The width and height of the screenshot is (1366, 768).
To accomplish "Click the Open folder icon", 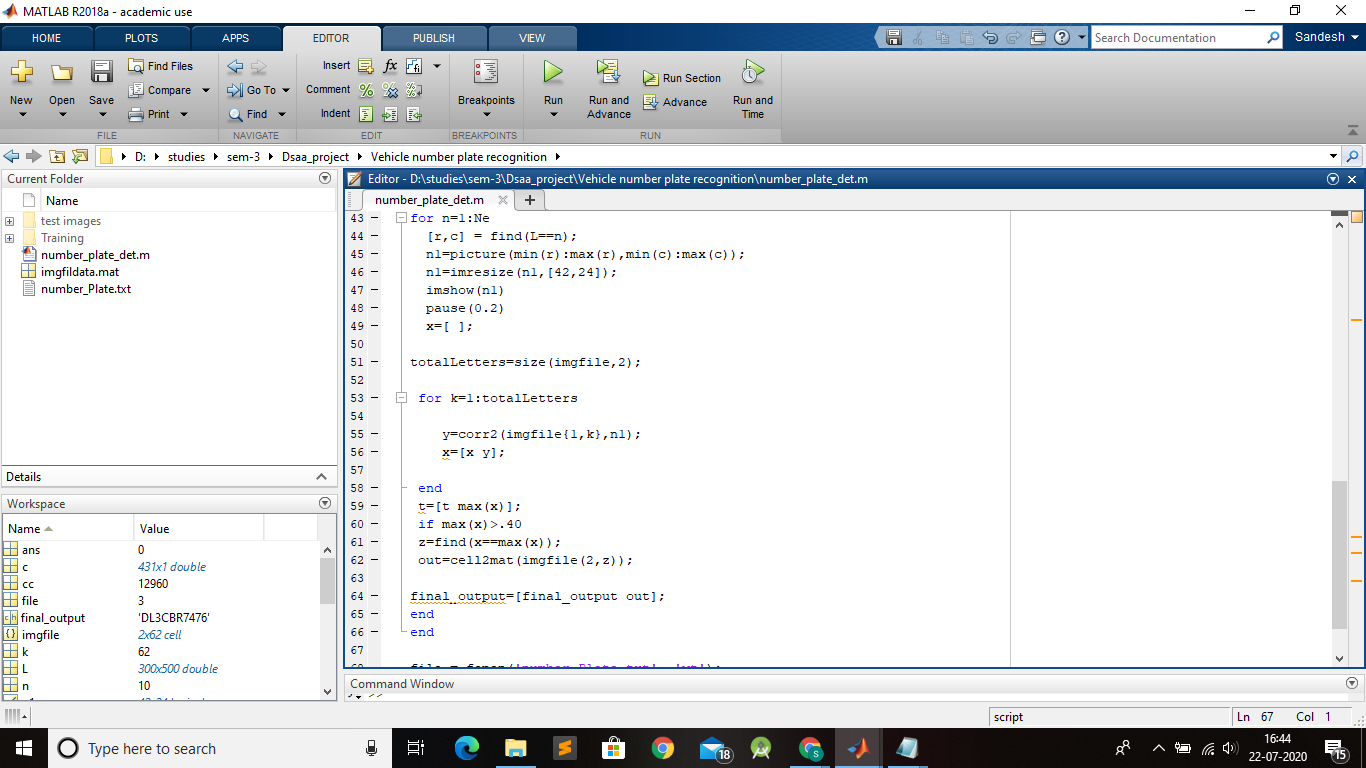I will pyautogui.click(x=62, y=73).
